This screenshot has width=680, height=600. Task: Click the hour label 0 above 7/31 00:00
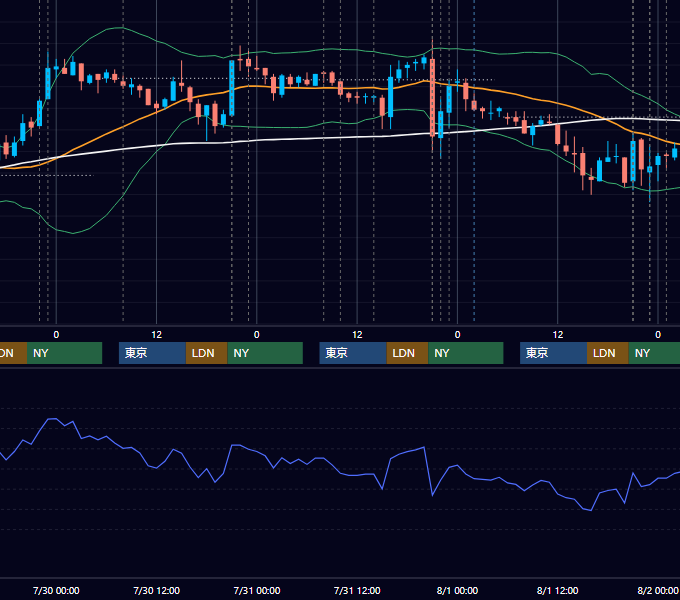257,335
